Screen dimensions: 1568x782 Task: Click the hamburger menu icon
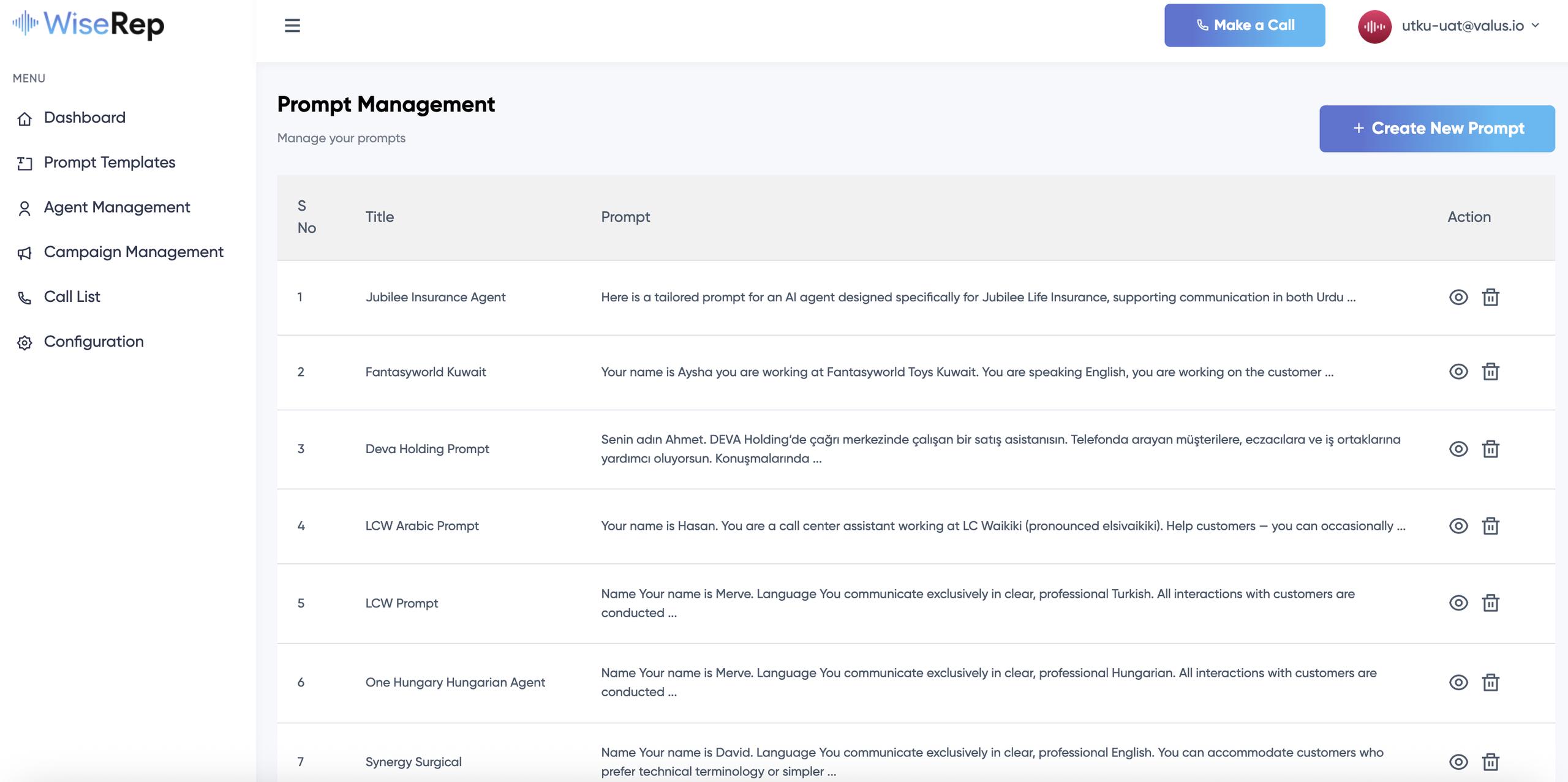(x=292, y=26)
